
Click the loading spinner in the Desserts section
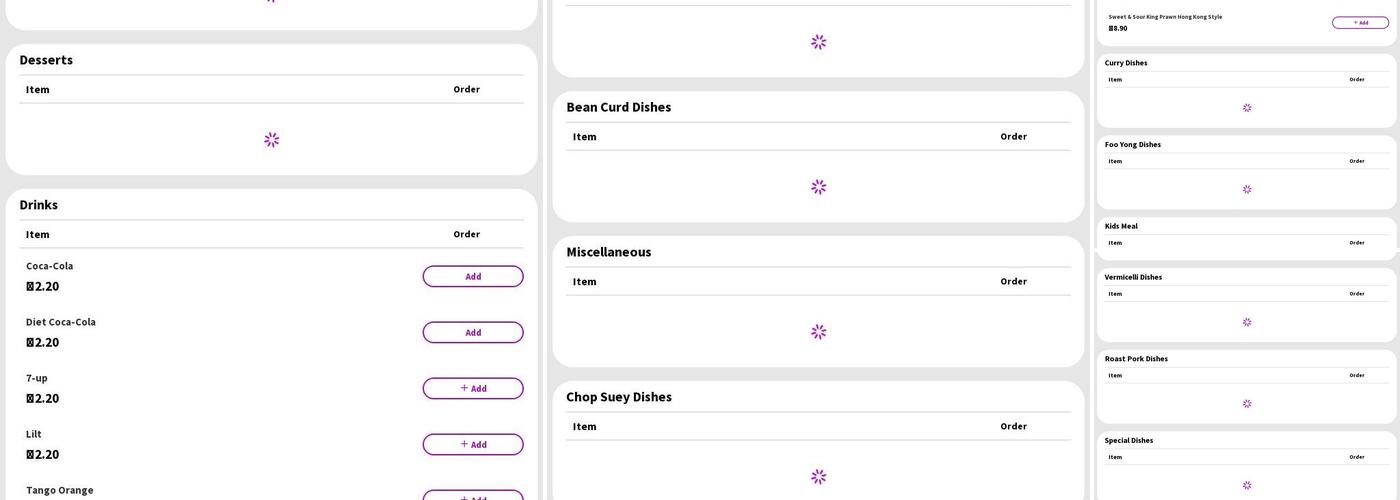(272, 140)
